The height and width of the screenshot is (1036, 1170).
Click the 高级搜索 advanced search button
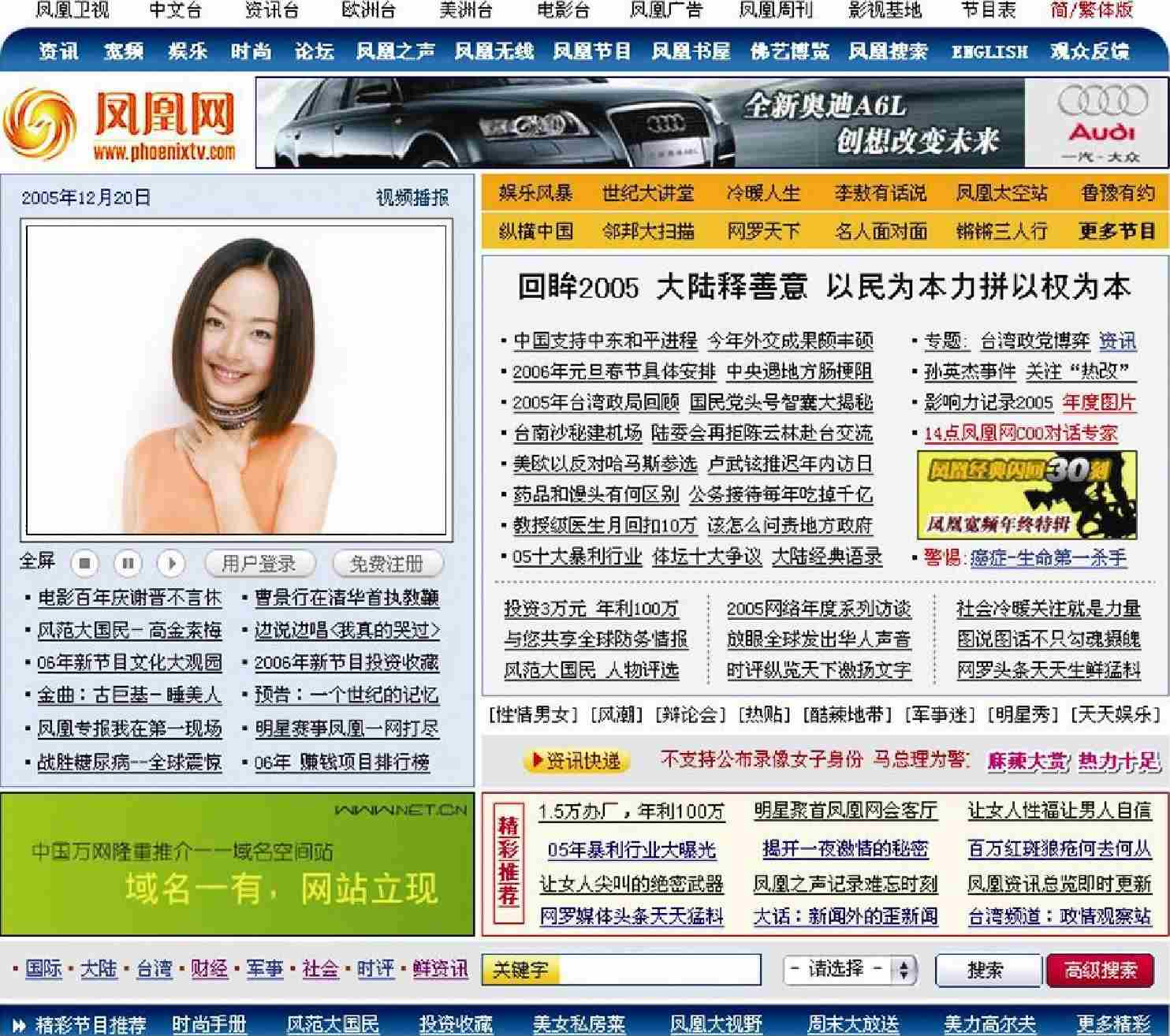click(x=1101, y=970)
